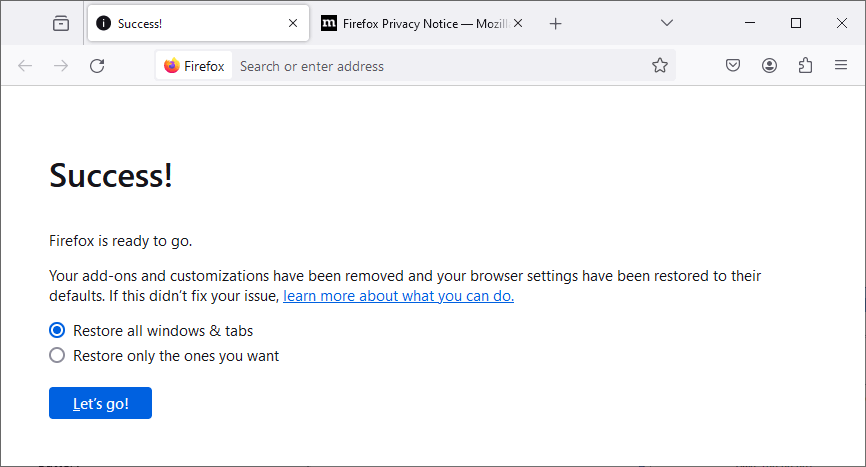
Task: Open the application hamburger menu
Action: point(841,66)
